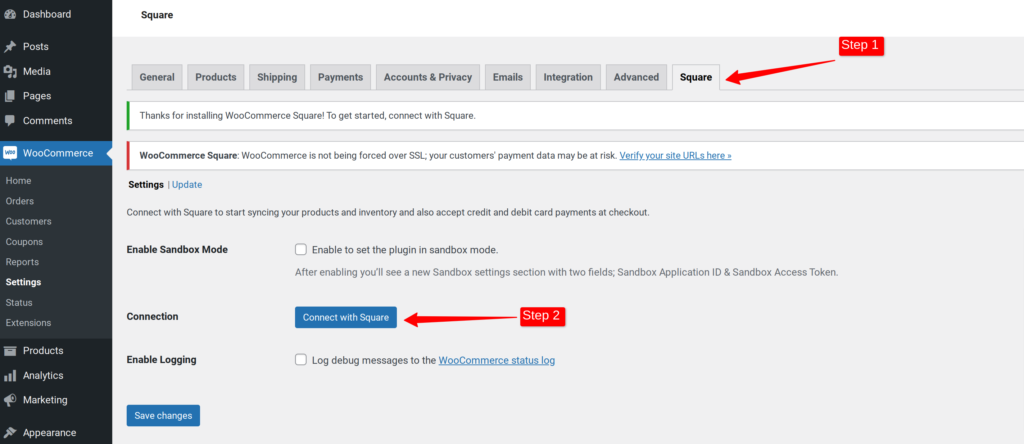Select the Shipping settings tab
This screenshot has height=444, width=1024.
tap(277, 77)
